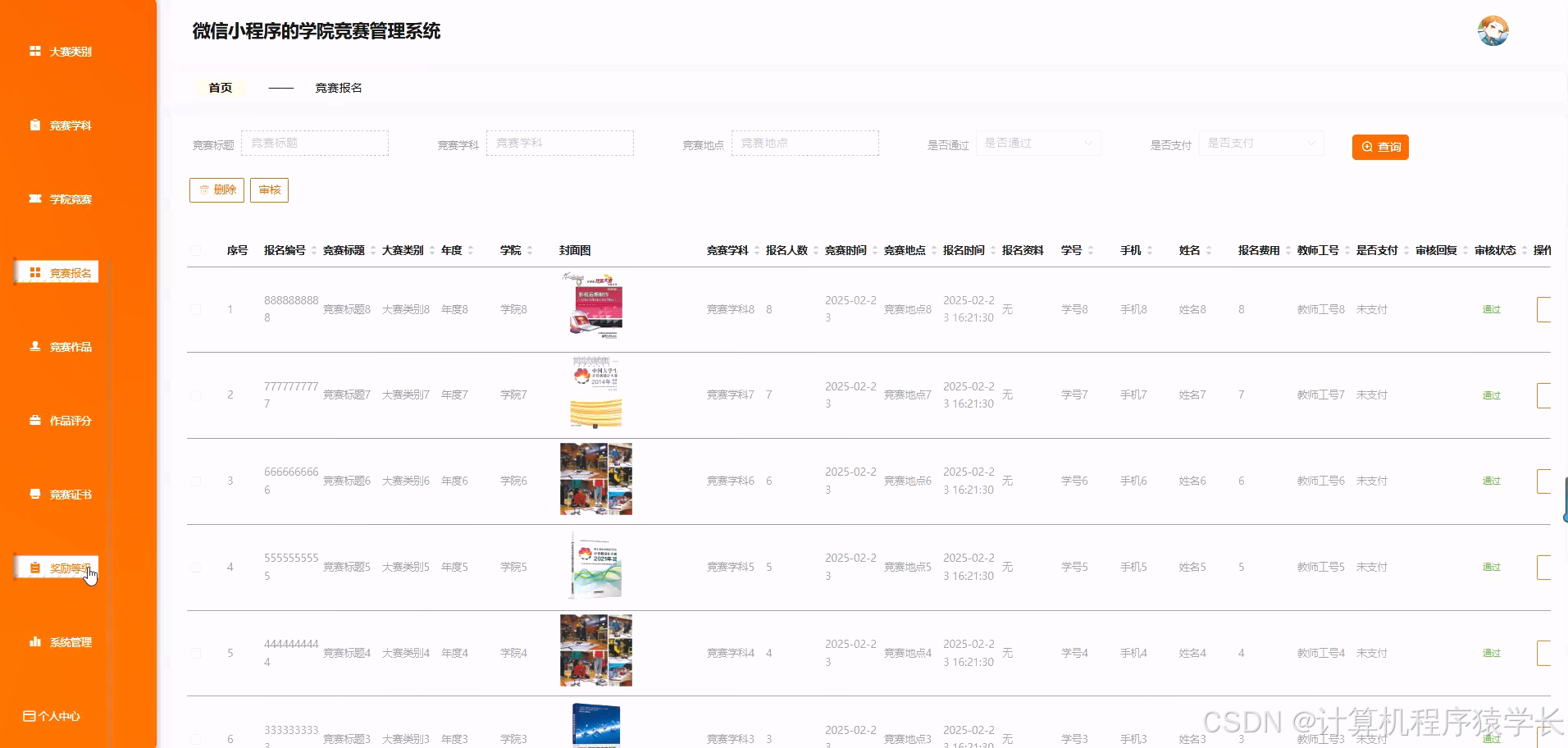Sort by 报名费用 column arrows
The width and height of the screenshot is (1568, 748).
[1288, 250]
